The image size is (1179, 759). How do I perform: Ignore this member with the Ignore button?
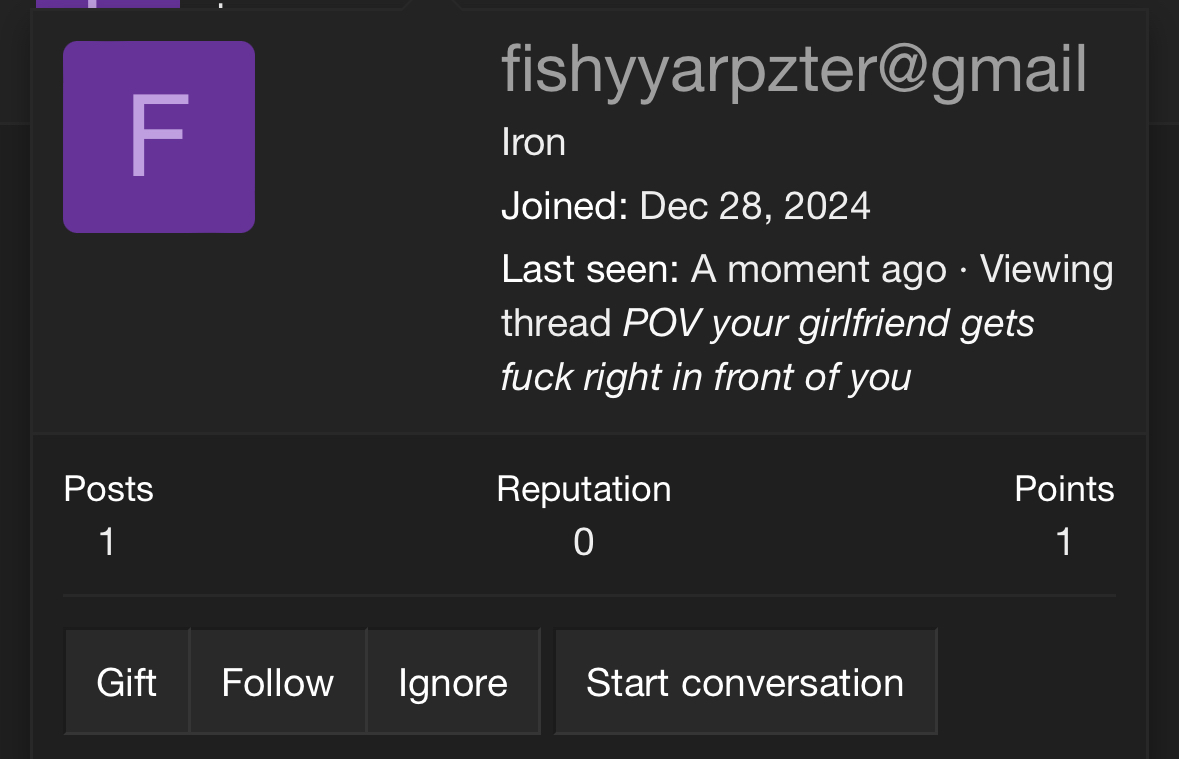tap(453, 682)
